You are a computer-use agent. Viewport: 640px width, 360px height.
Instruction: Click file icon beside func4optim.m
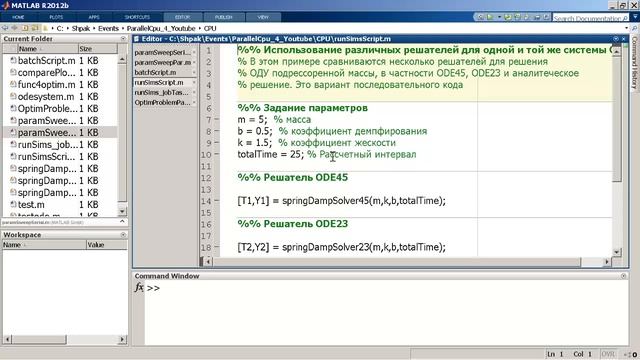tap(13, 84)
